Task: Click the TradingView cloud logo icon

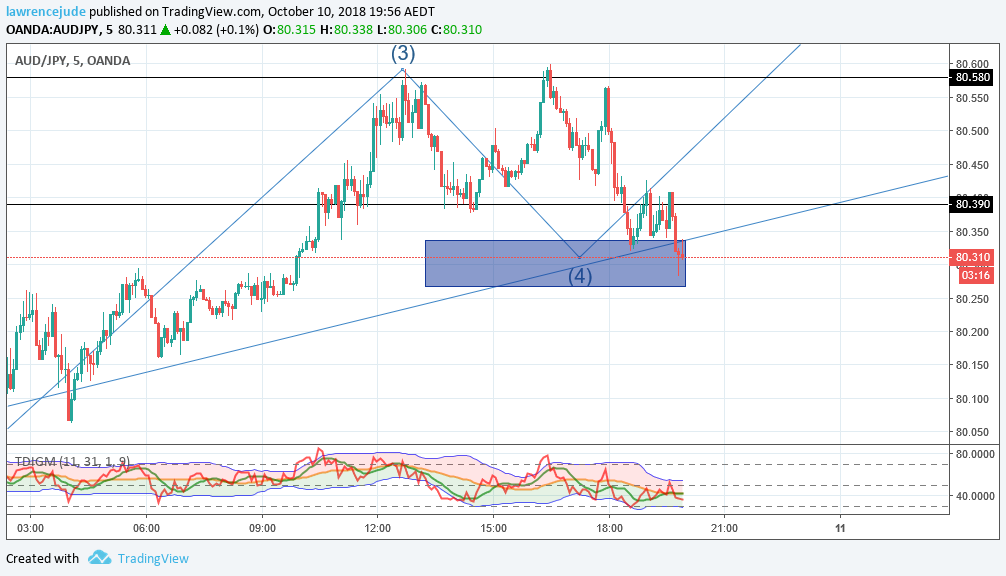Action: point(99,557)
